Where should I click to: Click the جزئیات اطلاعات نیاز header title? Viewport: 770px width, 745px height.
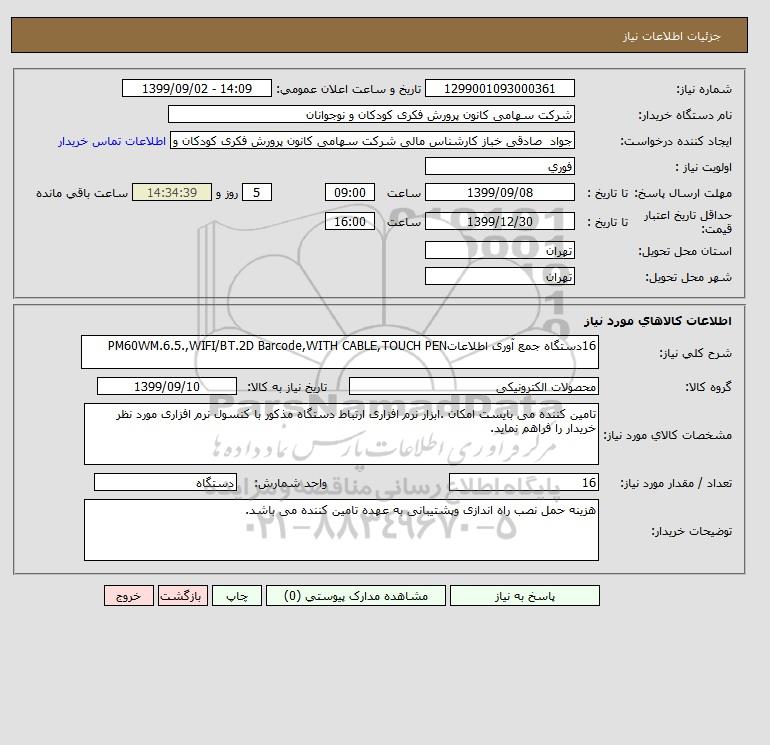point(671,36)
